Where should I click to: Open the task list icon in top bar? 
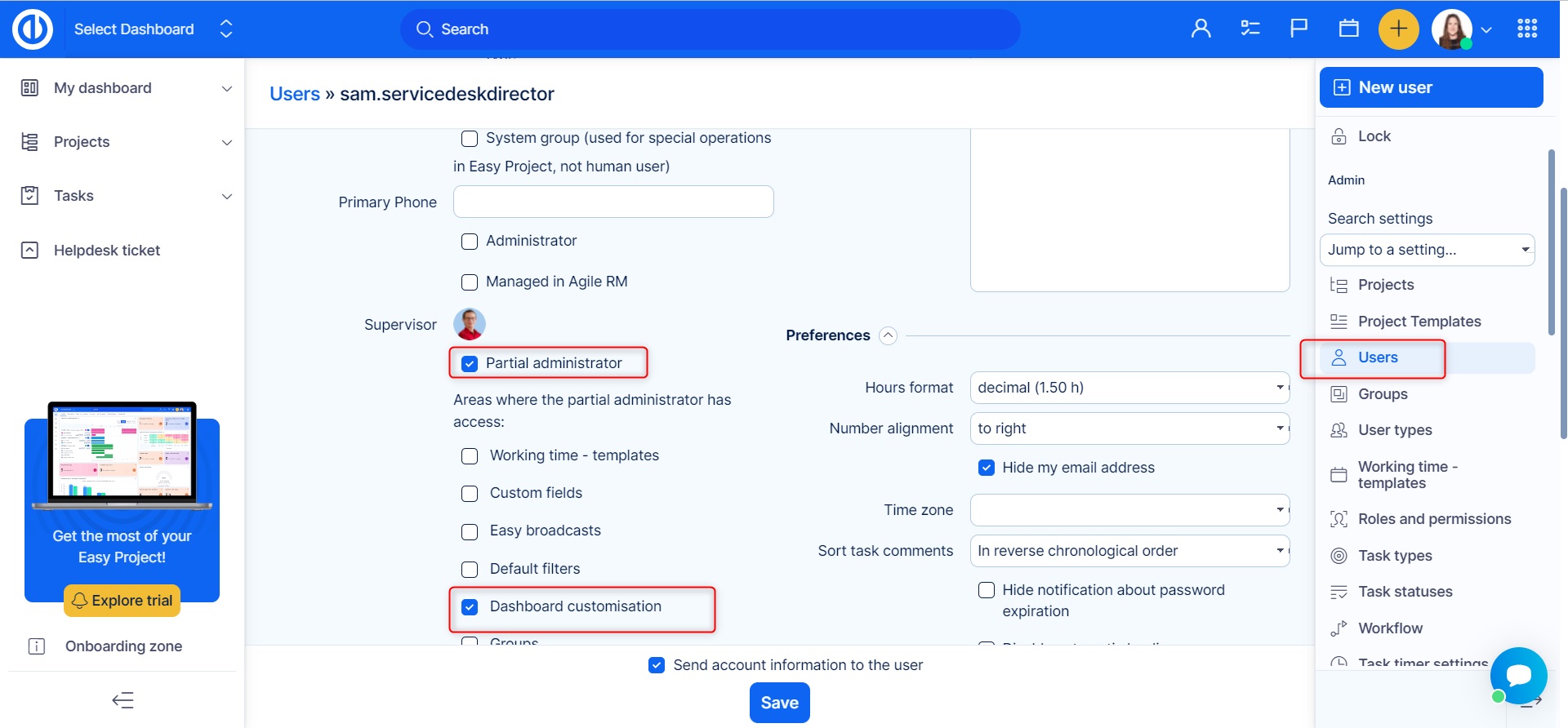point(1249,29)
